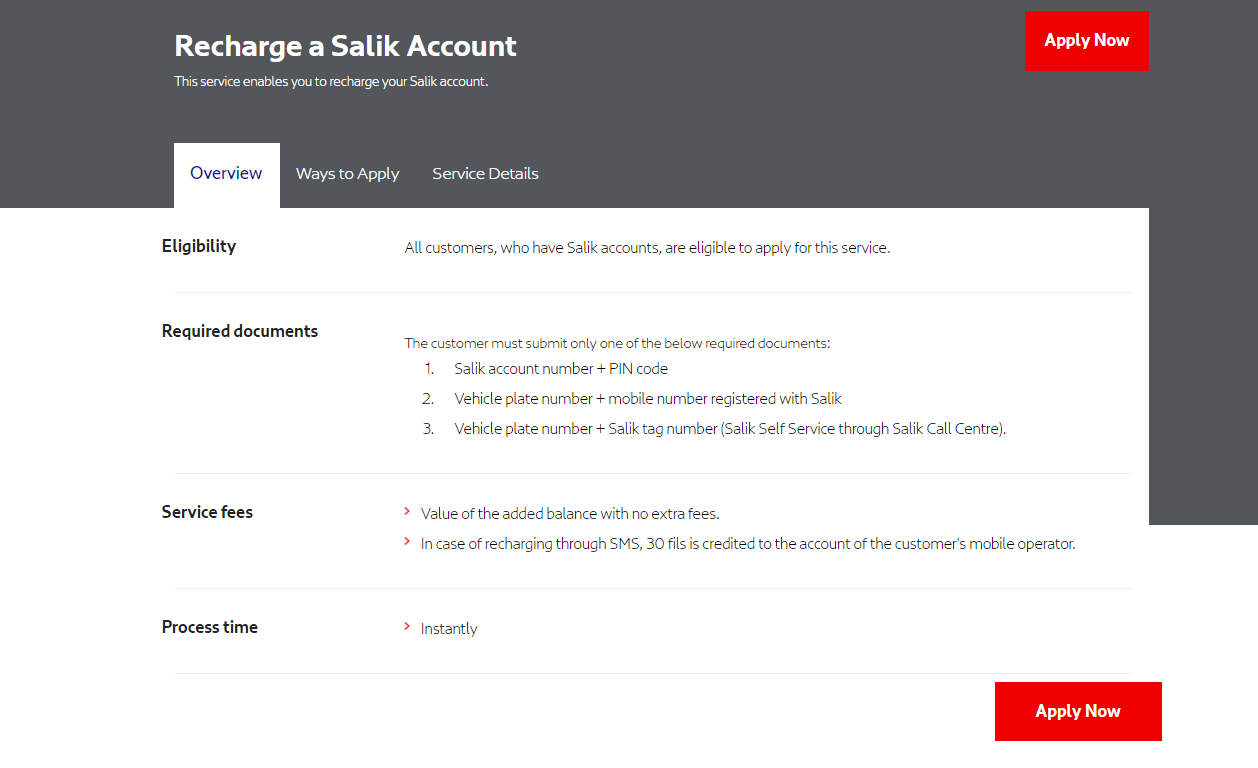This screenshot has width=1258, height=768.
Task: Click the red arrow before "Value of the added balance"
Action: coord(406,512)
